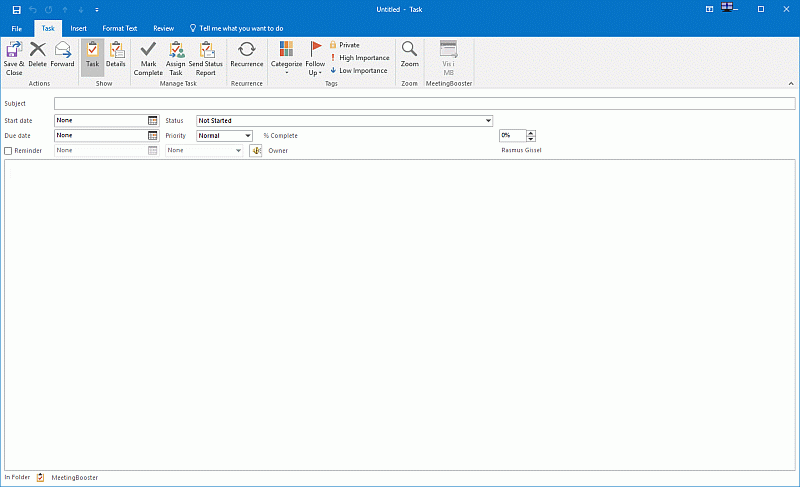Set High Importance for the task
800x487 pixels.
(x=360, y=58)
